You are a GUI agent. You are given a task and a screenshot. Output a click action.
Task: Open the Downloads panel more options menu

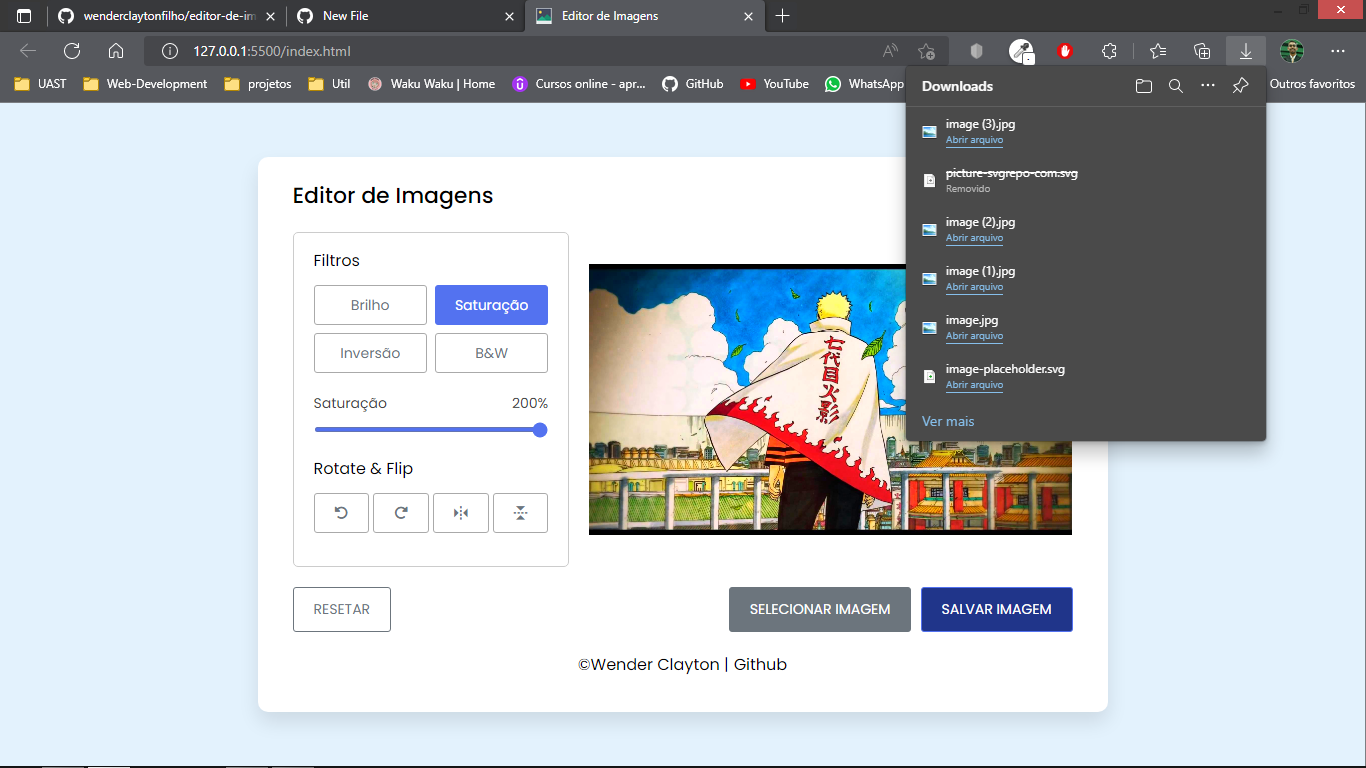point(1207,86)
